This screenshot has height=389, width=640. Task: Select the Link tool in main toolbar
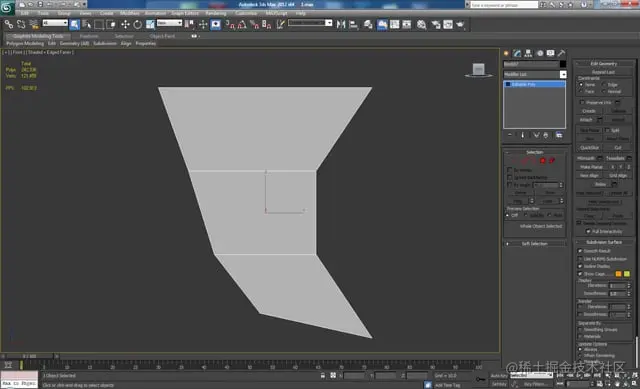[9, 24]
